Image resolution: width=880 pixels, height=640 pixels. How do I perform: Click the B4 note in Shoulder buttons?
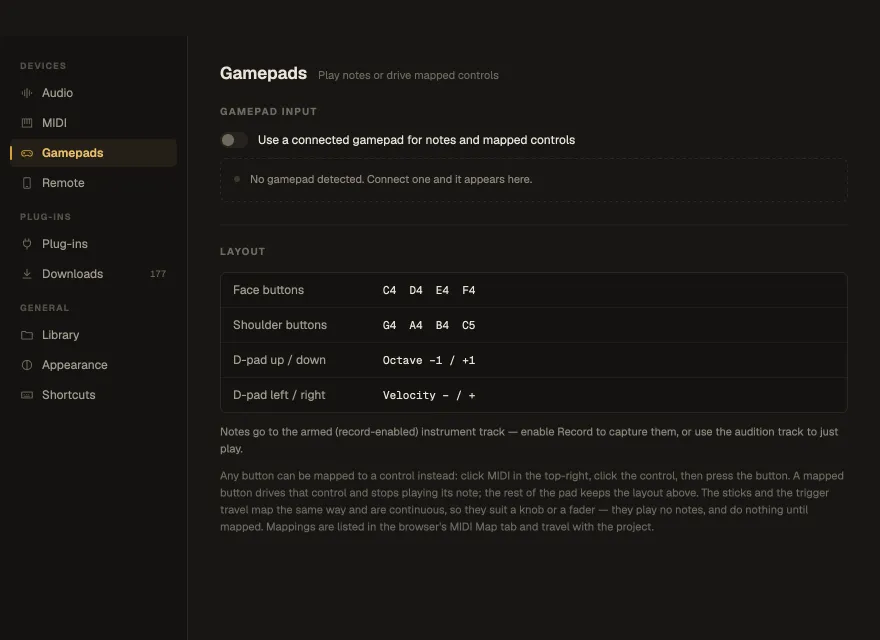point(442,325)
